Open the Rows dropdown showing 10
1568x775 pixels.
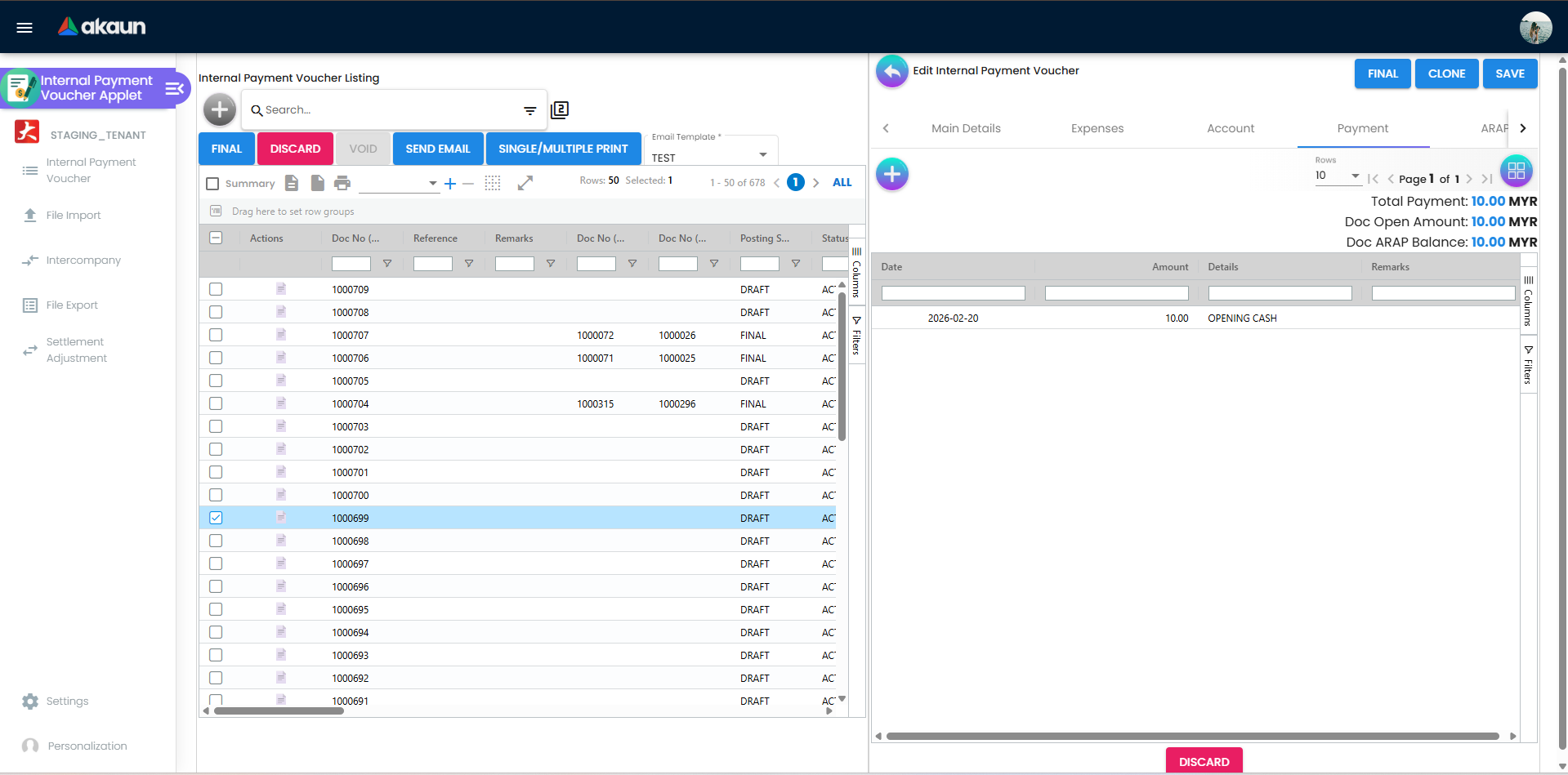coord(1337,176)
